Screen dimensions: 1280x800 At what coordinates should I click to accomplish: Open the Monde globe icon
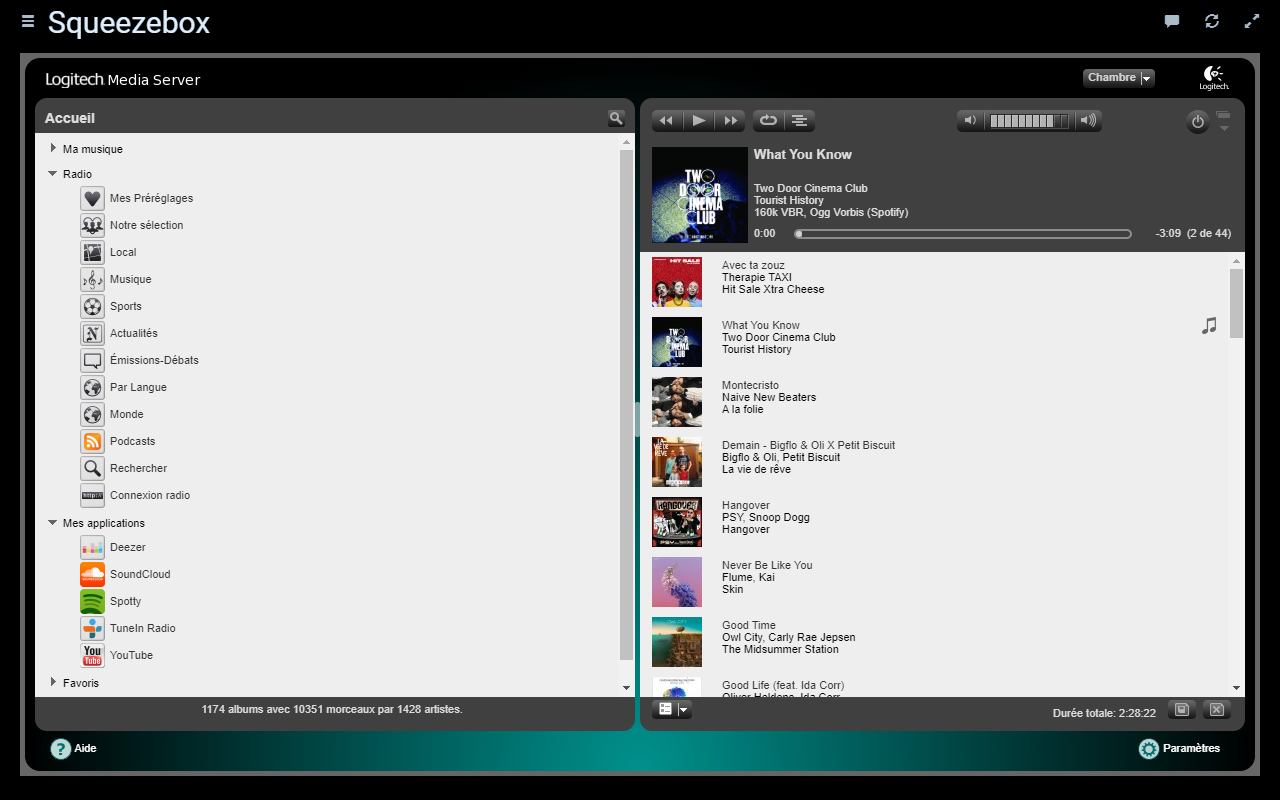[93, 414]
